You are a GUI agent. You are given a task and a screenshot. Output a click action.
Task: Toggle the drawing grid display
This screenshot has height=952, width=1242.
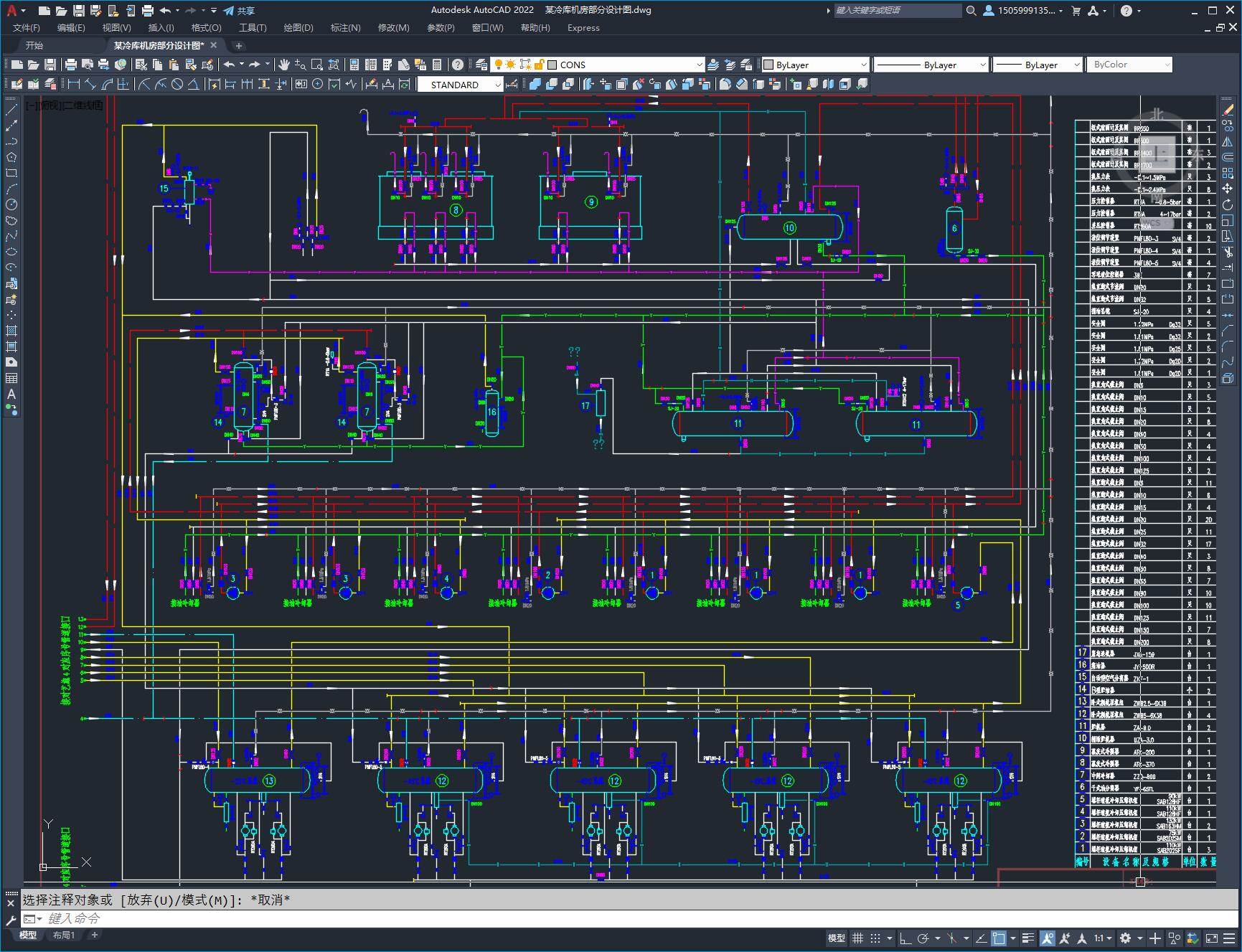click(x=857, y=938)
